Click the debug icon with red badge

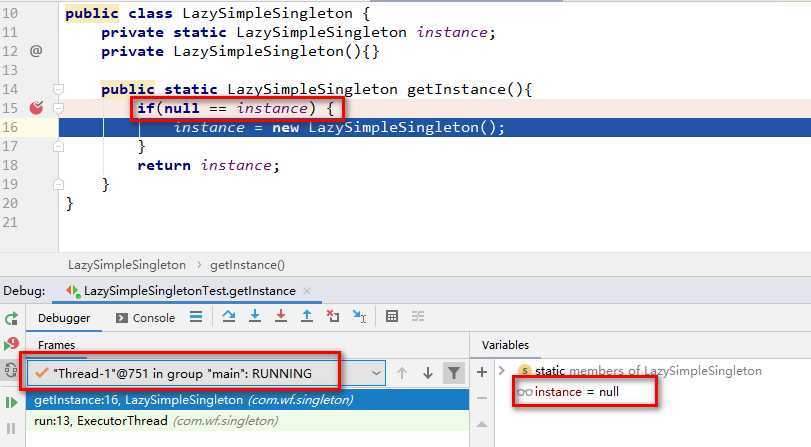click(11, 344)
